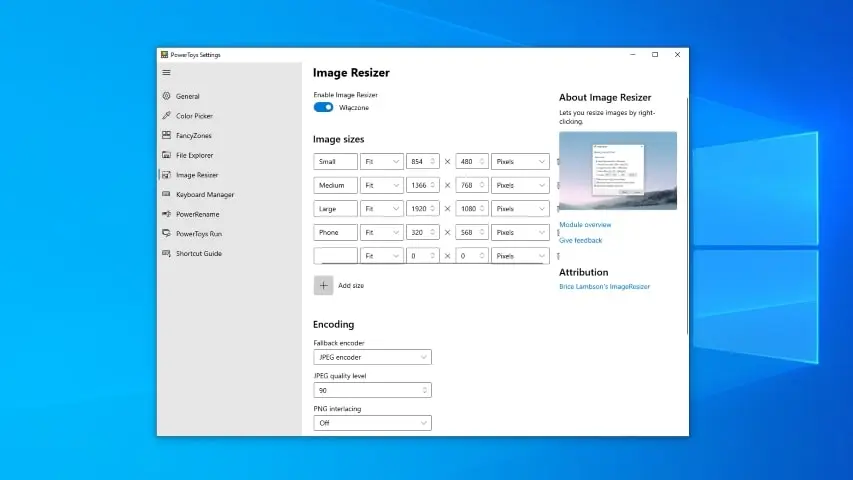Click the Give feedback link

[x=580, y=240]
